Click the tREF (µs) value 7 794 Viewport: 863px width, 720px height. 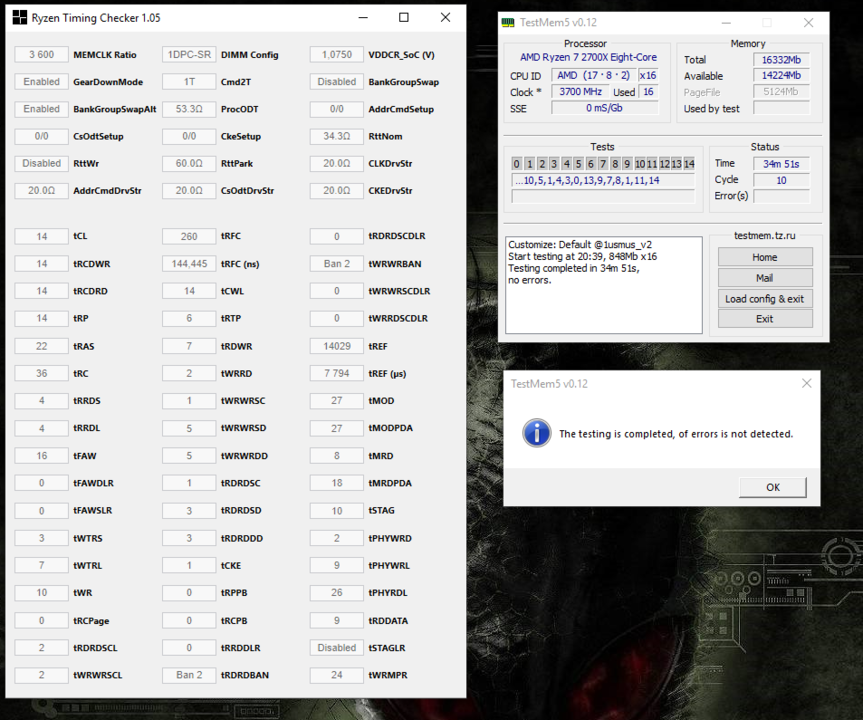pos(337,373)
